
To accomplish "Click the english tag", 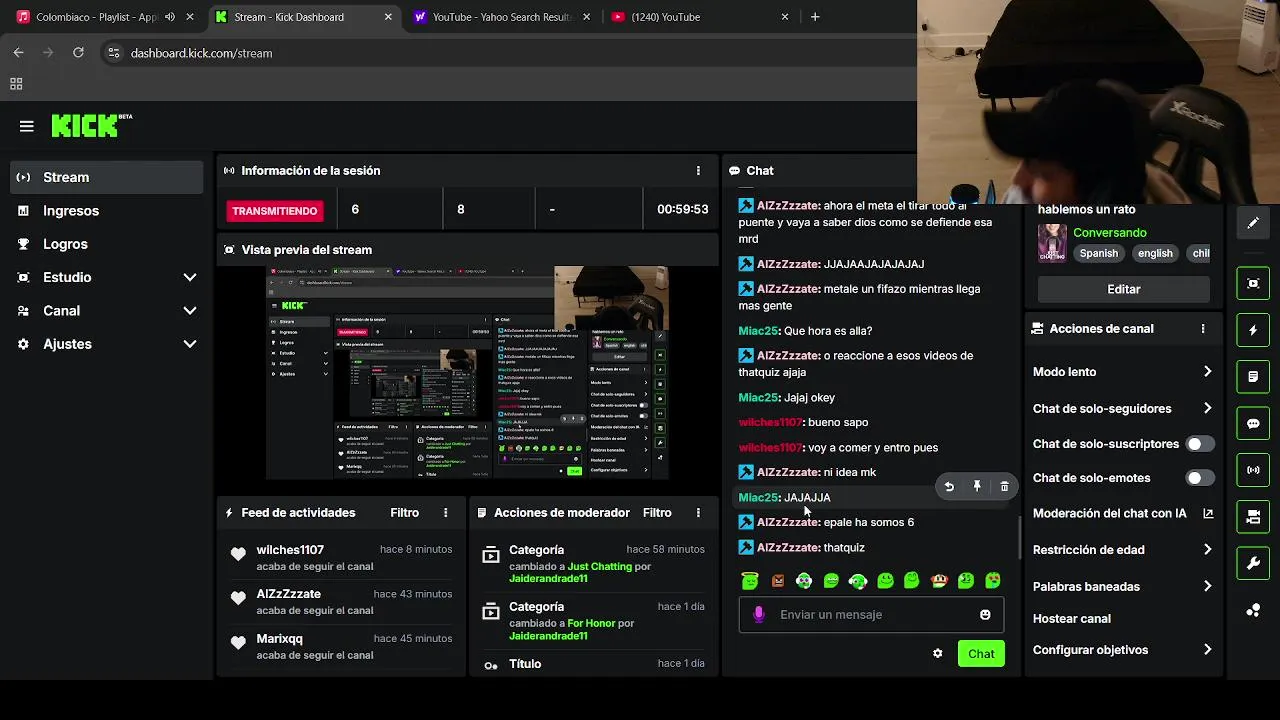I will click(x=1155, y=253).
